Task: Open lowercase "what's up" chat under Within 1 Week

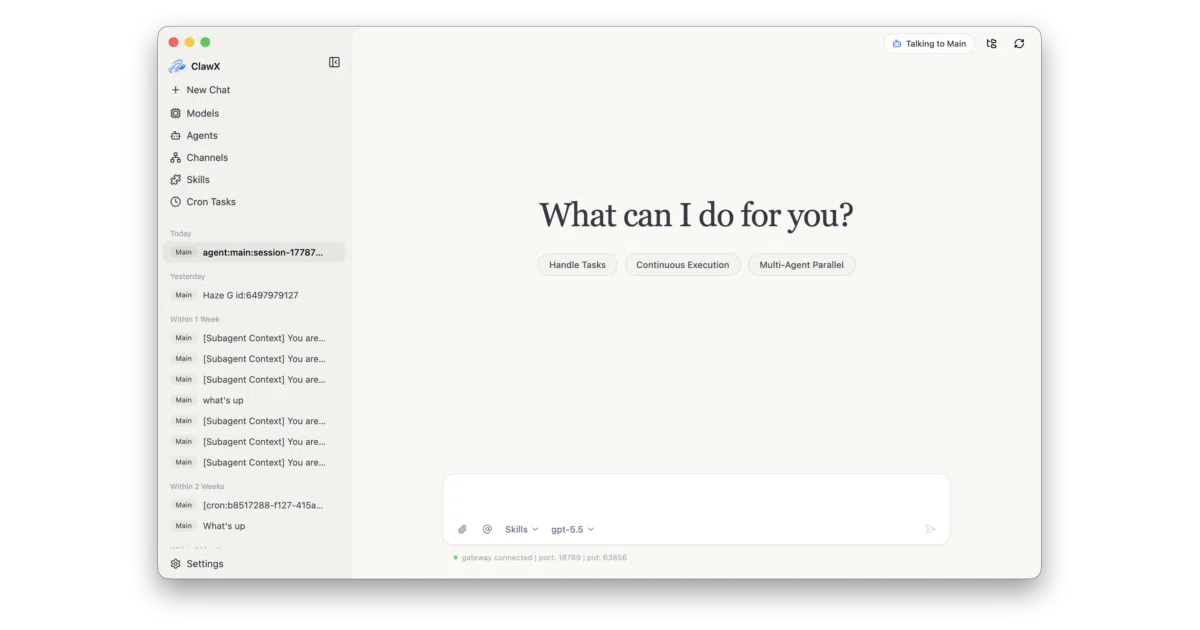Action: pos(254,400)
